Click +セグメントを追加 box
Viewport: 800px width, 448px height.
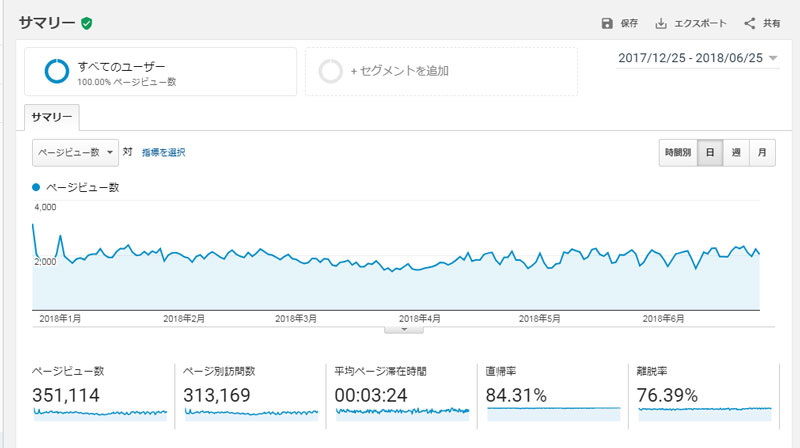(x=441, y=71)
